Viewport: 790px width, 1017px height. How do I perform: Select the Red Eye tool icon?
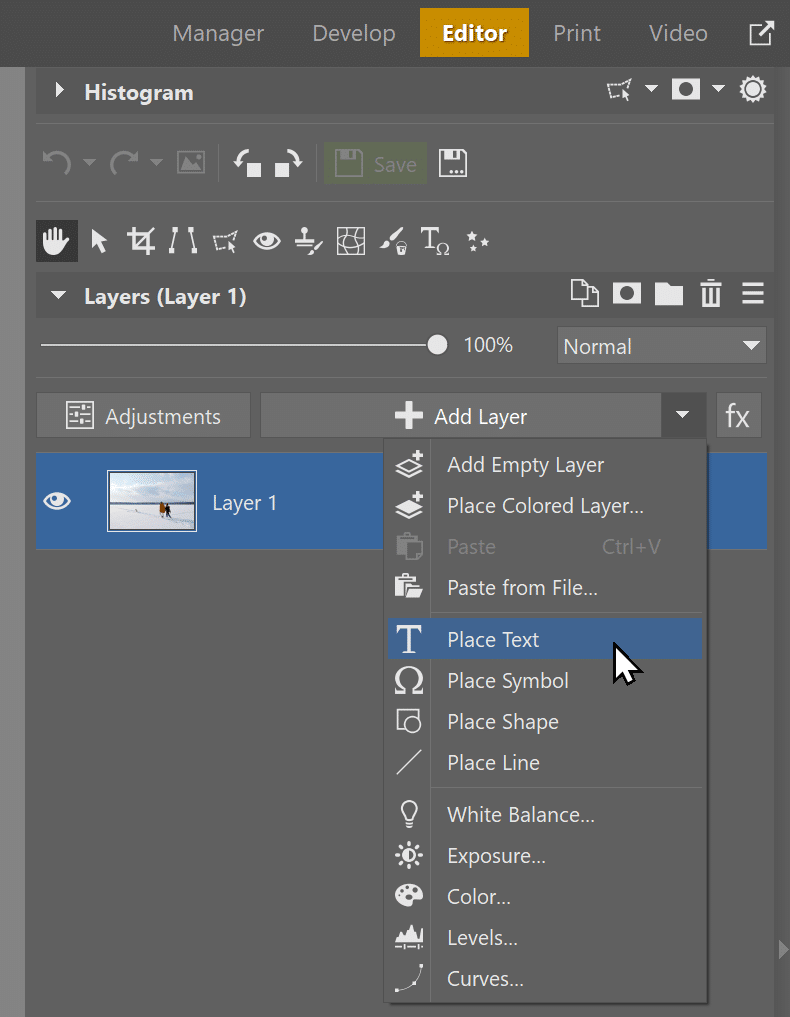click(266, 241)
